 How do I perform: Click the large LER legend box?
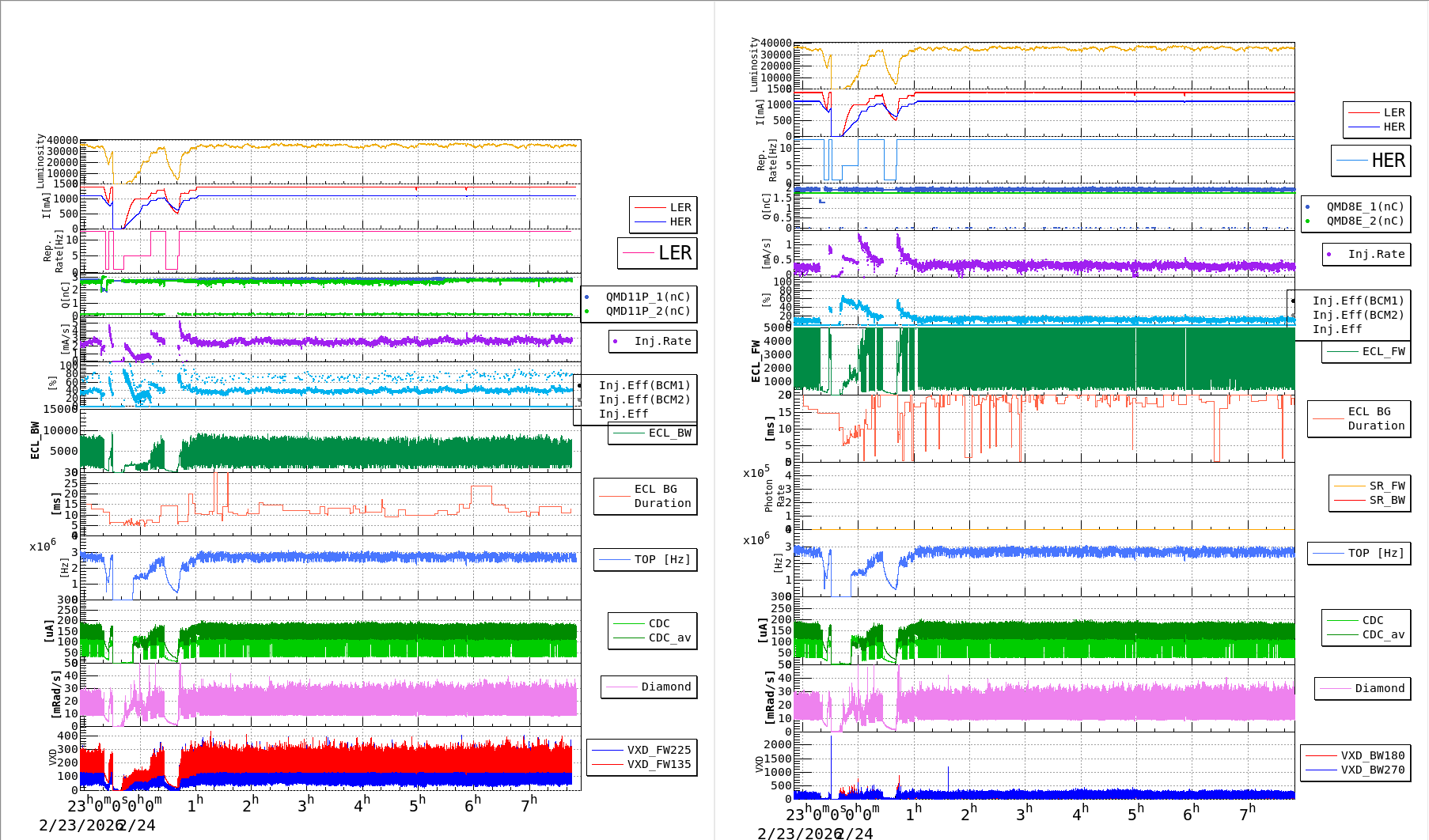coord(657,253)
